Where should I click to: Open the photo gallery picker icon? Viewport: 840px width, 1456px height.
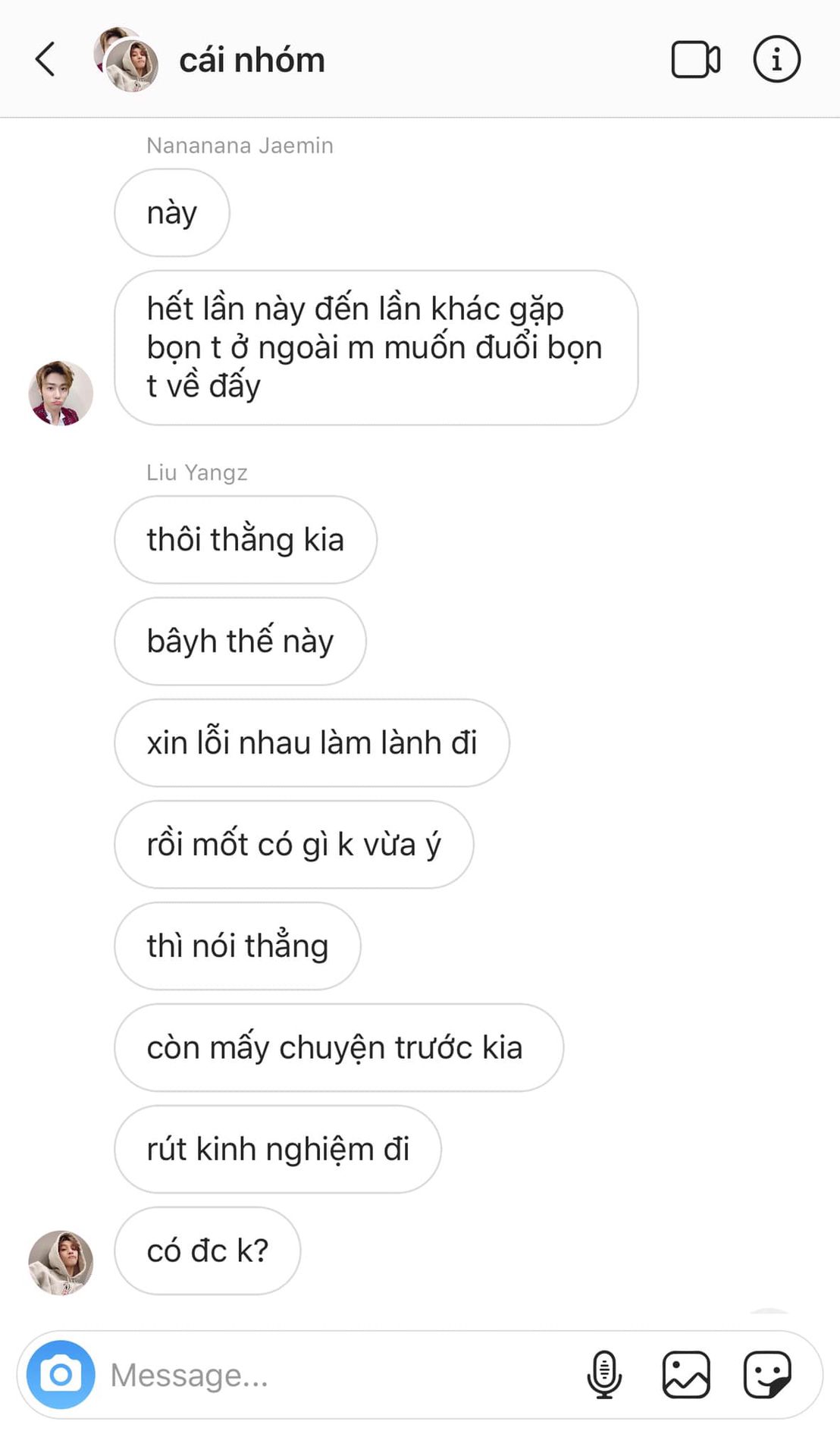pos(686,1374)
